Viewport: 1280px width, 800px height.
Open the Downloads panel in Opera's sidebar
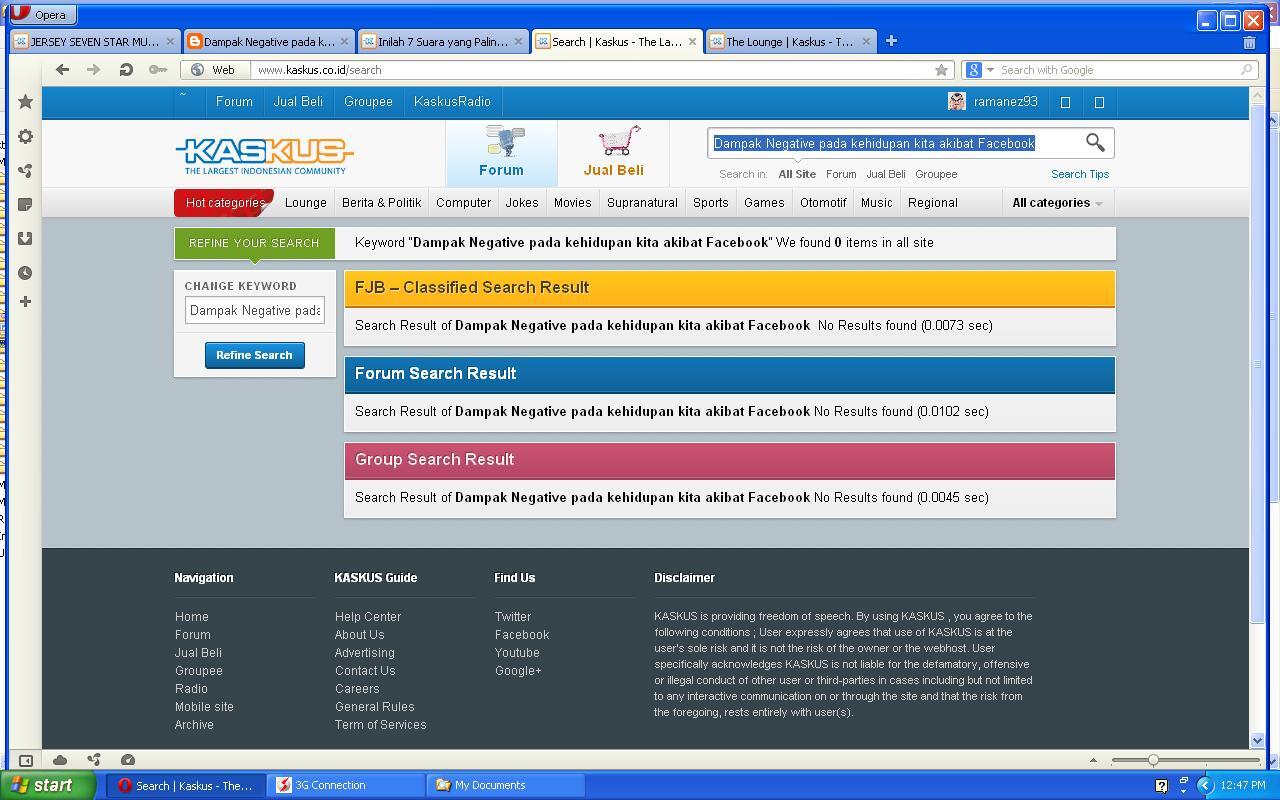[26, 238]
